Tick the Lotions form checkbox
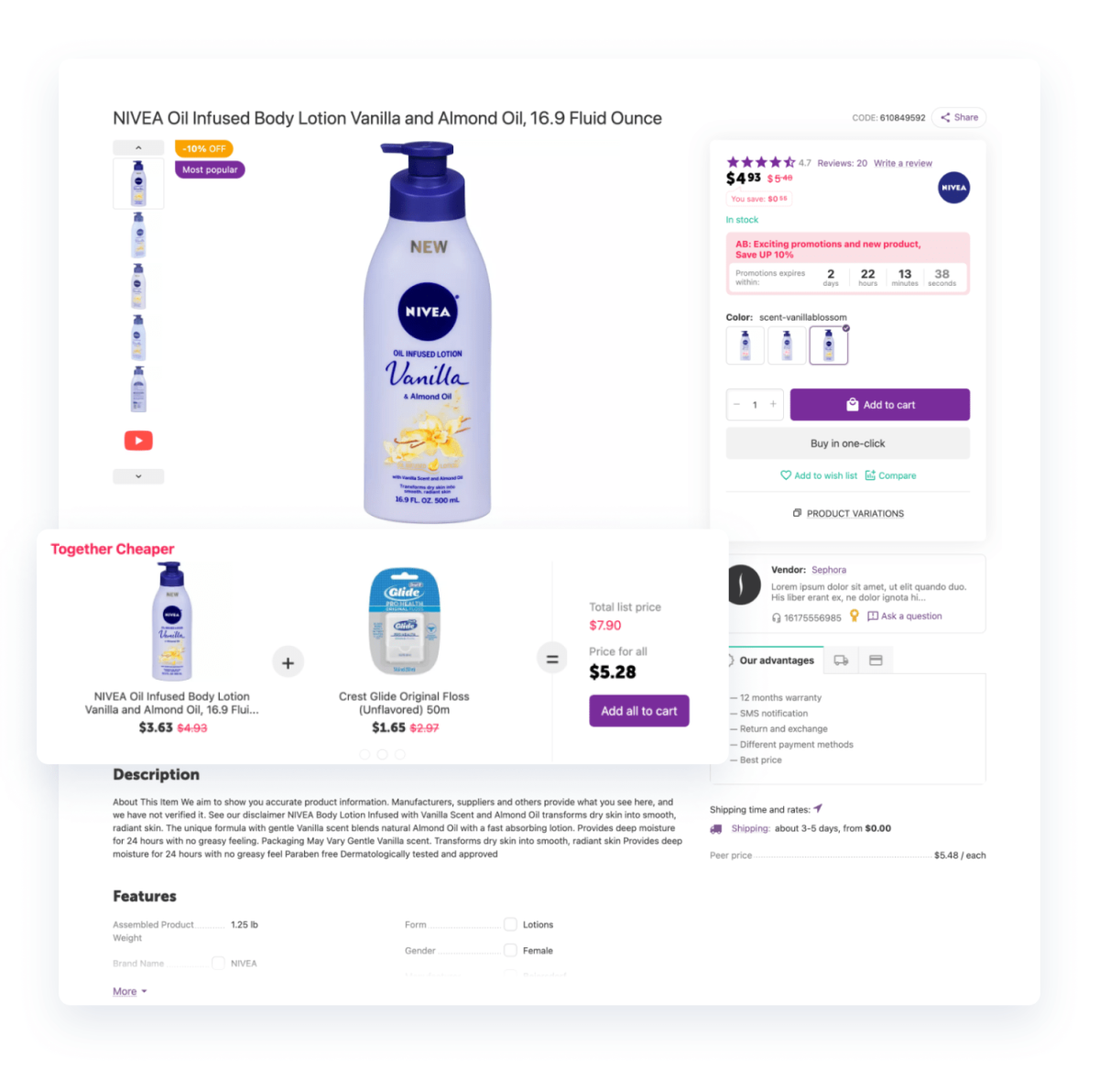 [x=510, y=924]
